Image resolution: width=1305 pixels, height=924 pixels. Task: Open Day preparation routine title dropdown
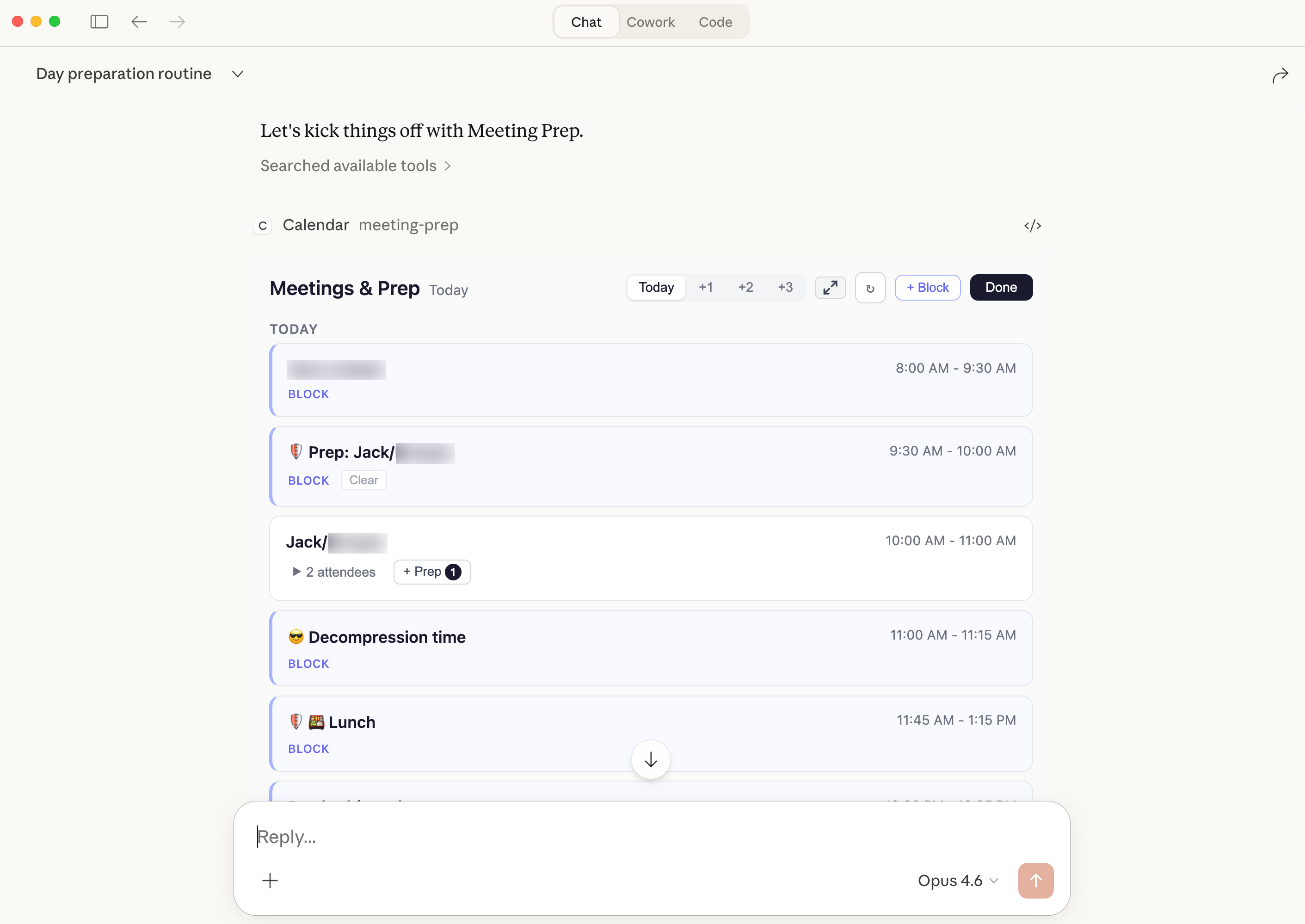click(x=238, y=74)
